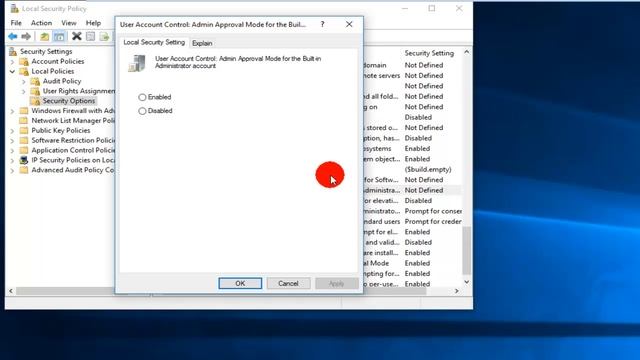The width and height of the screenshot is (640, 360).
Task: Click the Export List toolbar icon
Action: (x=104, y=36)
